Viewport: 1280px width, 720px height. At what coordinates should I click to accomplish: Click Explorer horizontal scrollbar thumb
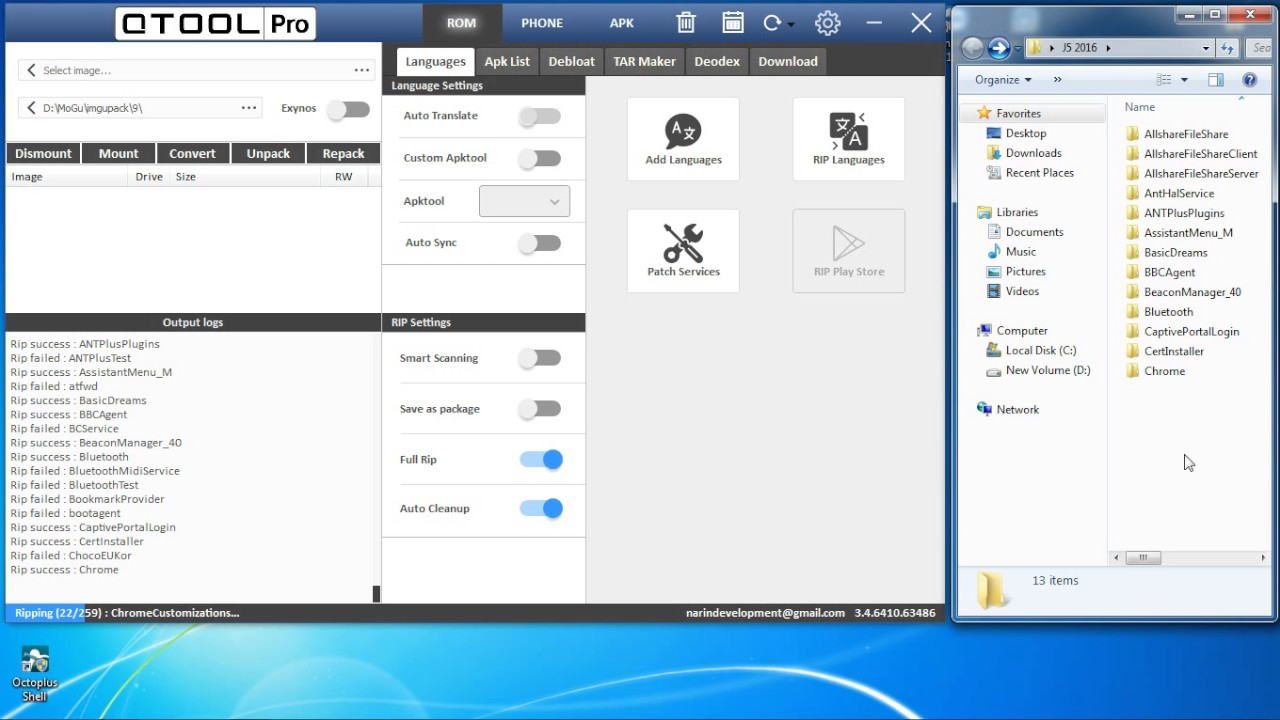1142,558
